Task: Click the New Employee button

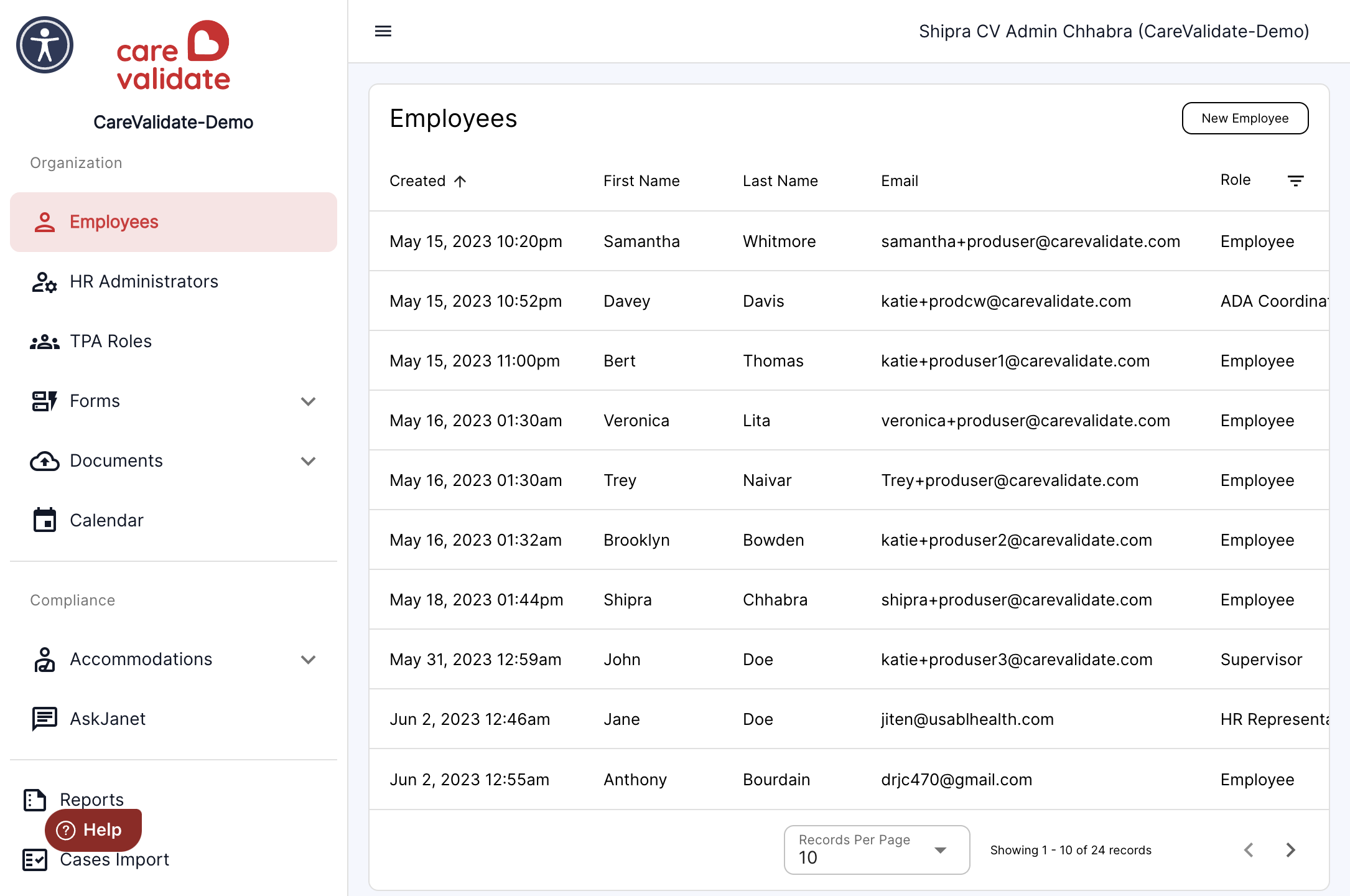Action: [x=1245, y=118]
